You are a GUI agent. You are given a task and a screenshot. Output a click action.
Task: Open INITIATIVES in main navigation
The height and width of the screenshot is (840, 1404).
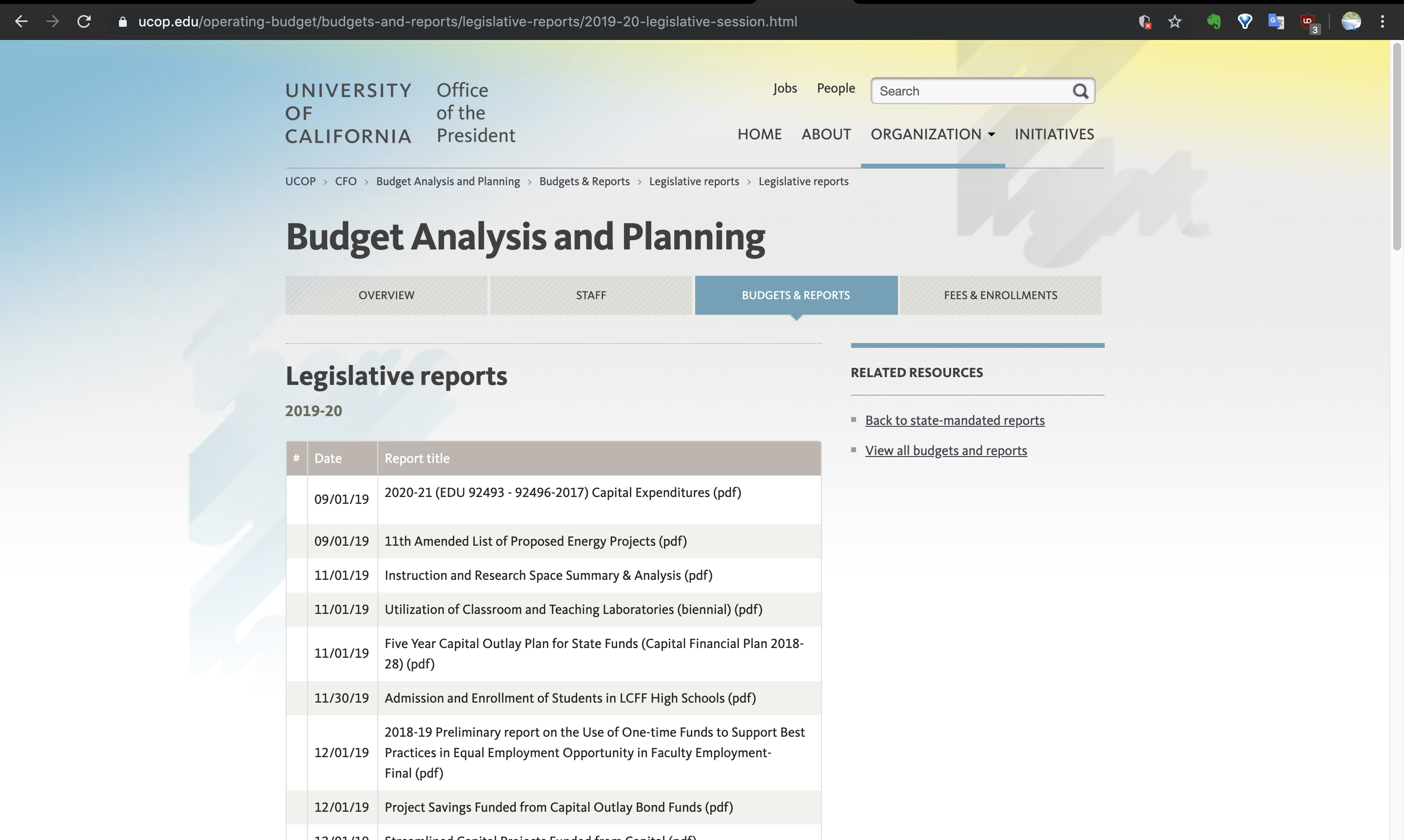click(x=1054, y=134)
